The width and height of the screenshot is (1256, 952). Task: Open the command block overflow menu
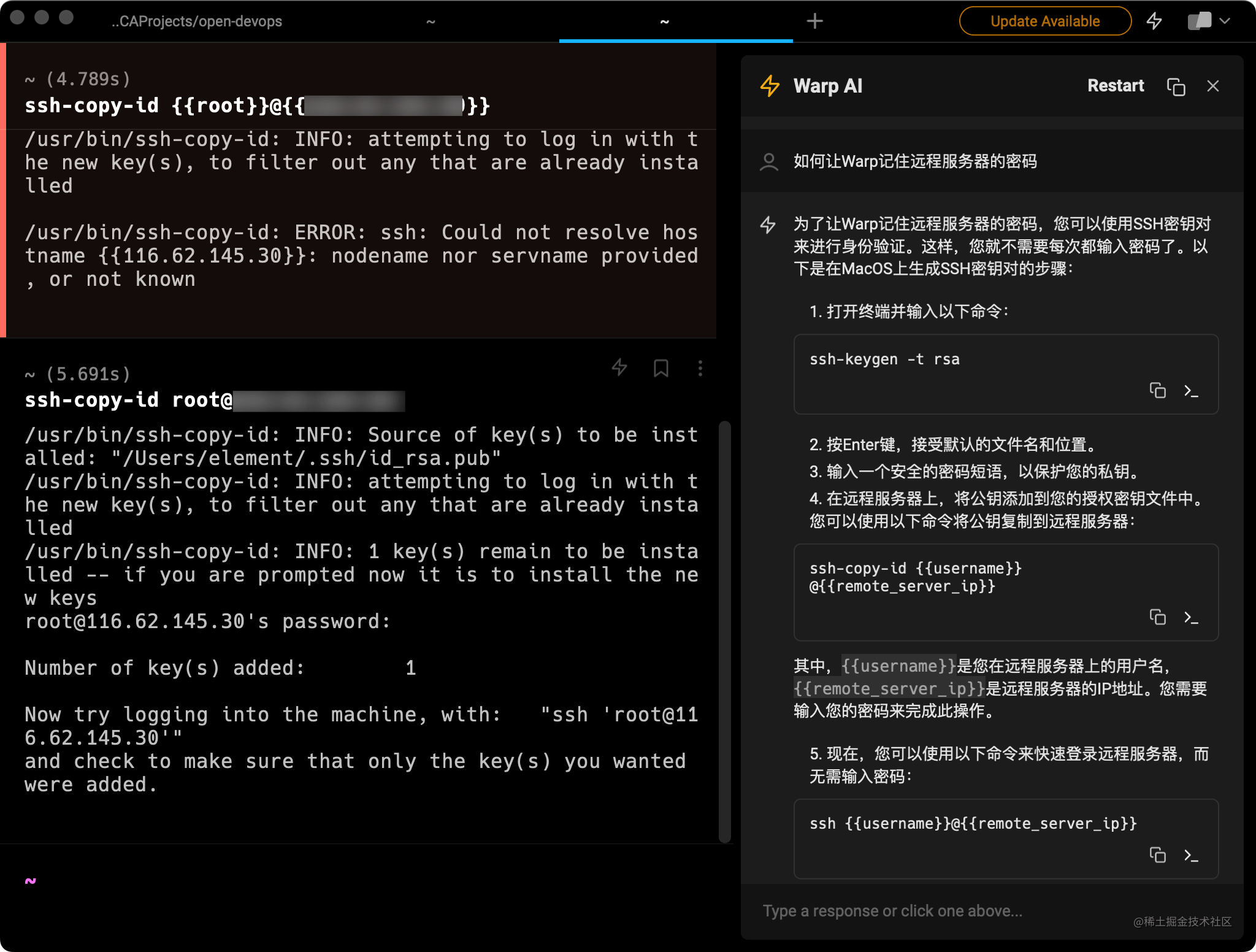pyautogui.click(x=701, y=367)
